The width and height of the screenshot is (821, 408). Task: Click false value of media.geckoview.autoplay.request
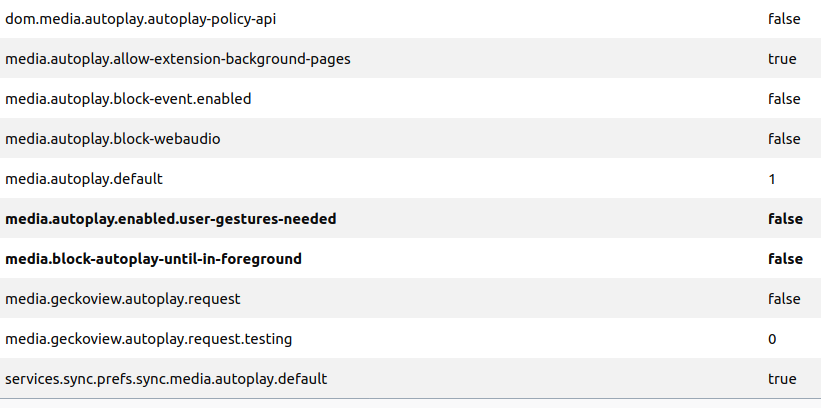click(x=784, y=299)
